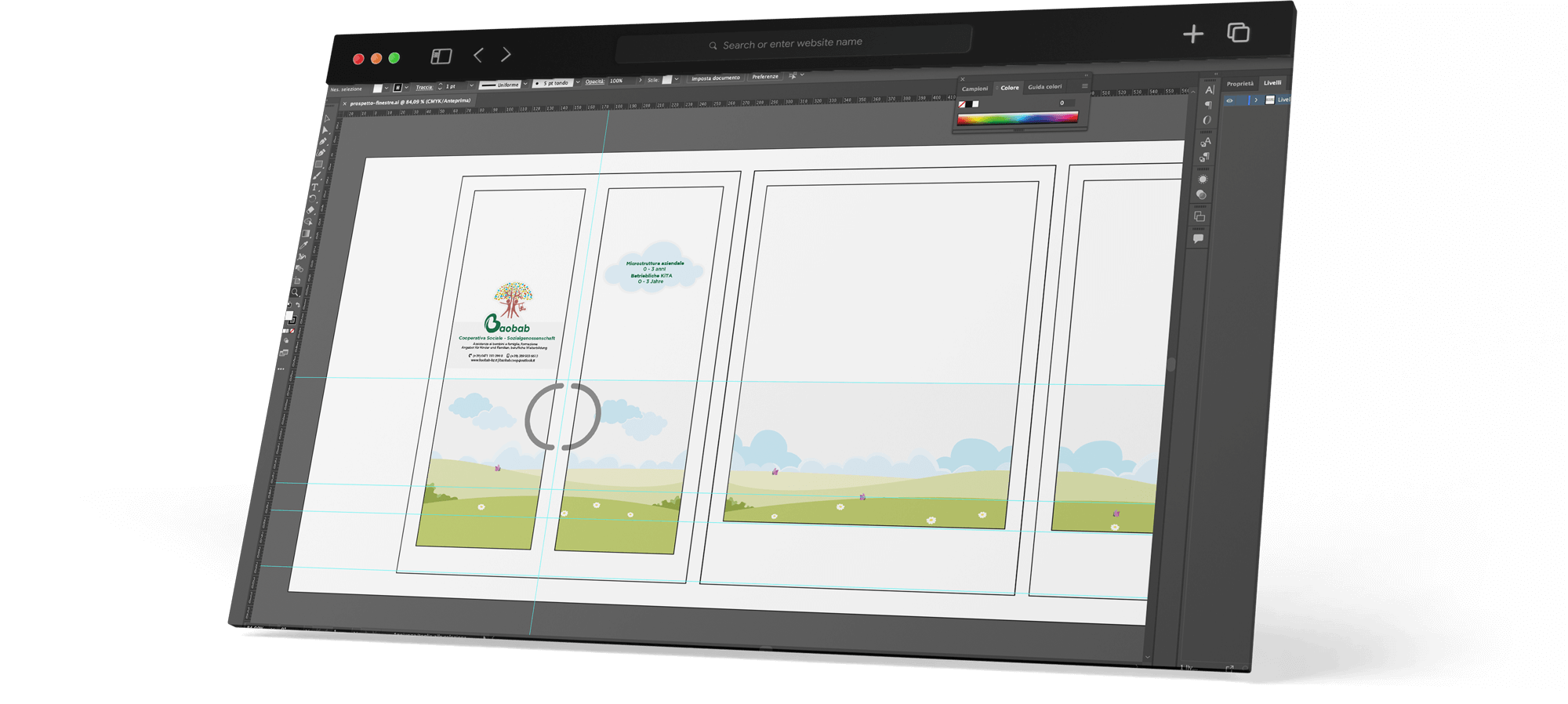Toggle the browser sidebar button
Viewport: 1568px width, 704px height.
[441, 56]
